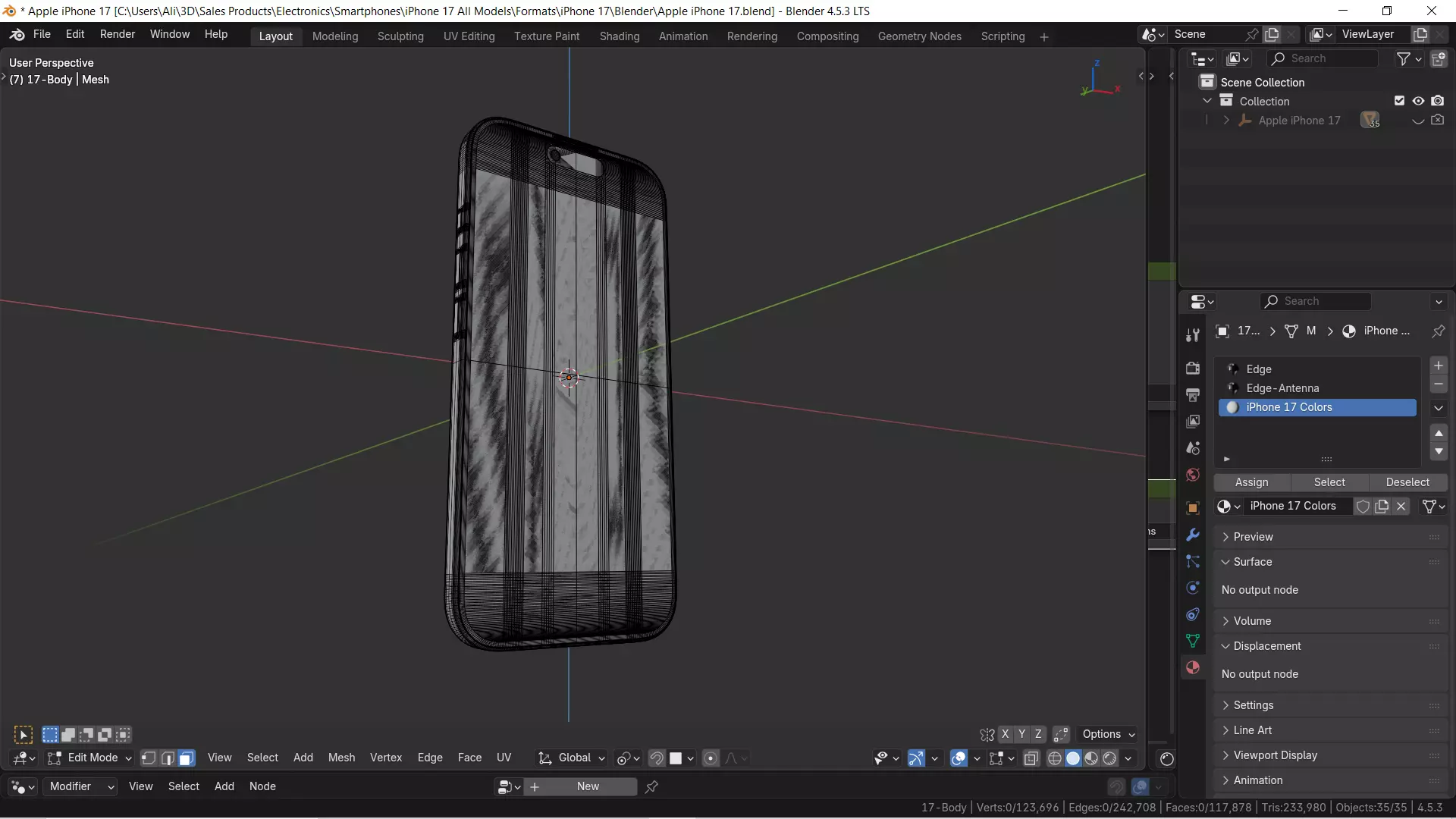The image size is (1456, 819).
Task: Click the Blender logo menu icon
Action: [17, 35]
